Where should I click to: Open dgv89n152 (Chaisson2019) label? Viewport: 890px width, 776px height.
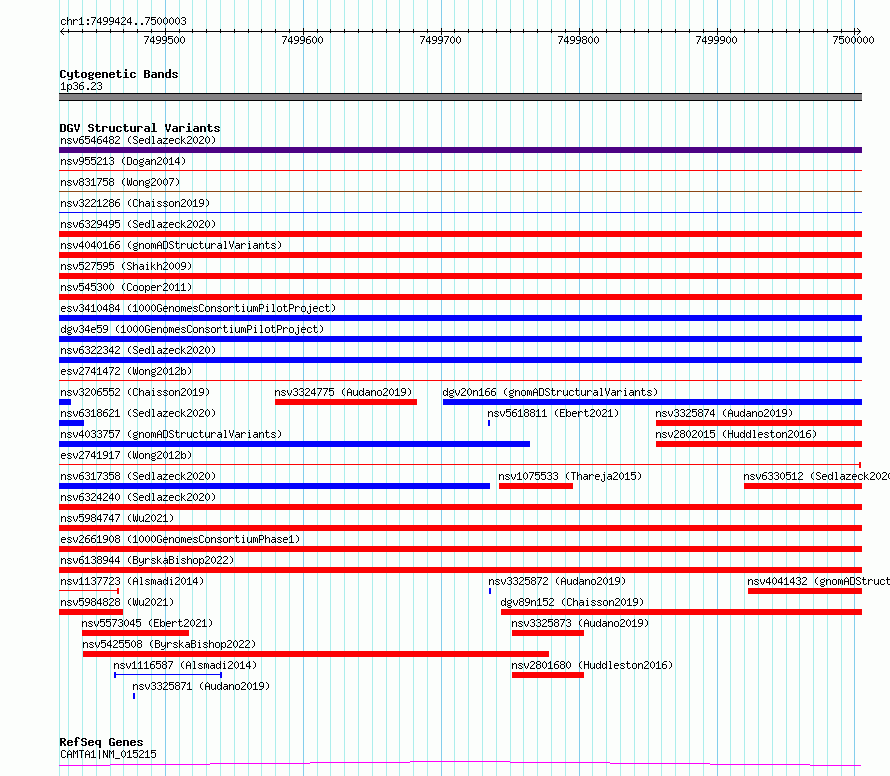pyautogui.click(x=572, y=602)
